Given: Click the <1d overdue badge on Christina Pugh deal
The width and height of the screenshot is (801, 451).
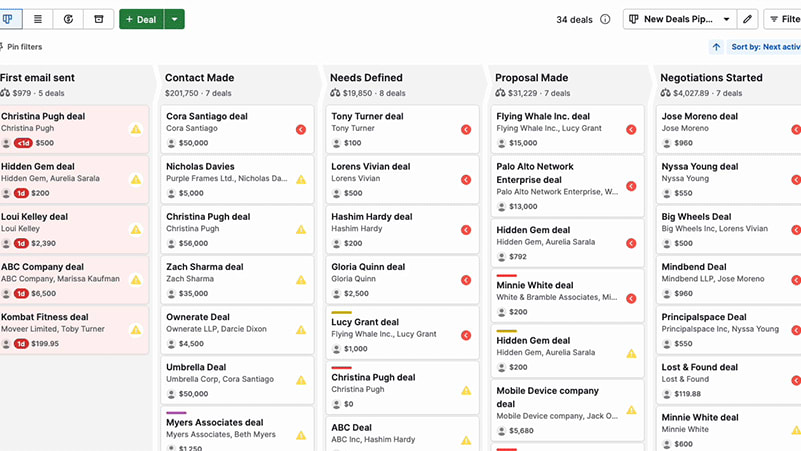Looking at the screenshot, I should (23, 143).
